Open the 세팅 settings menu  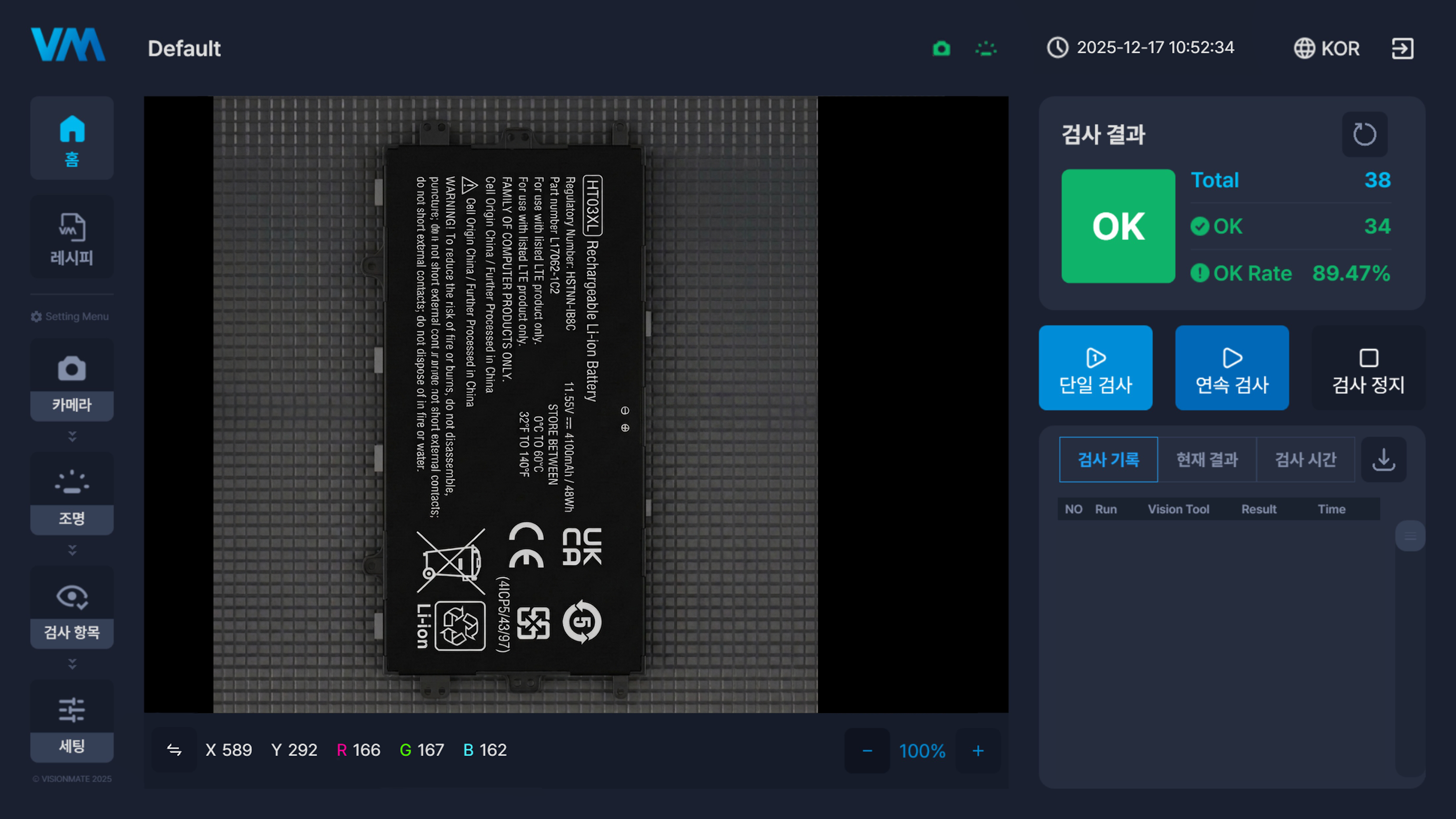72,721
